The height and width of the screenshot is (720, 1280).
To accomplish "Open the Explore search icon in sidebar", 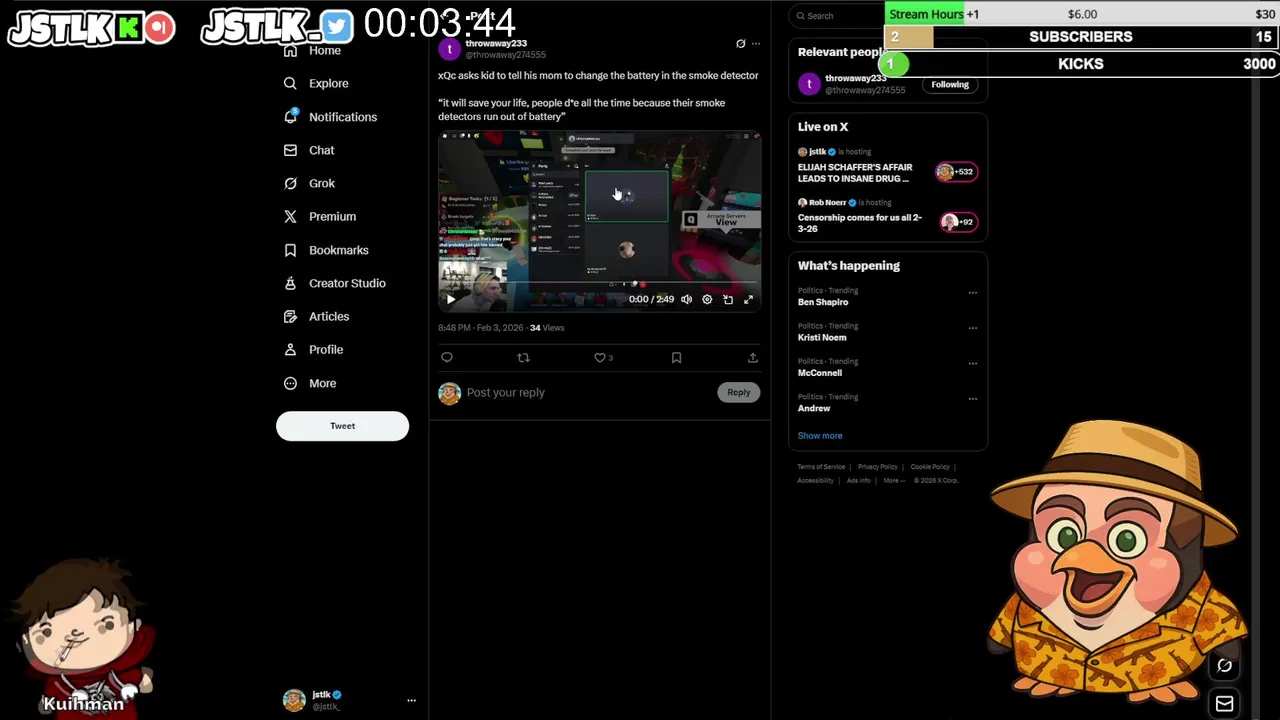I will pyautogui.click(x=290, y=84).
